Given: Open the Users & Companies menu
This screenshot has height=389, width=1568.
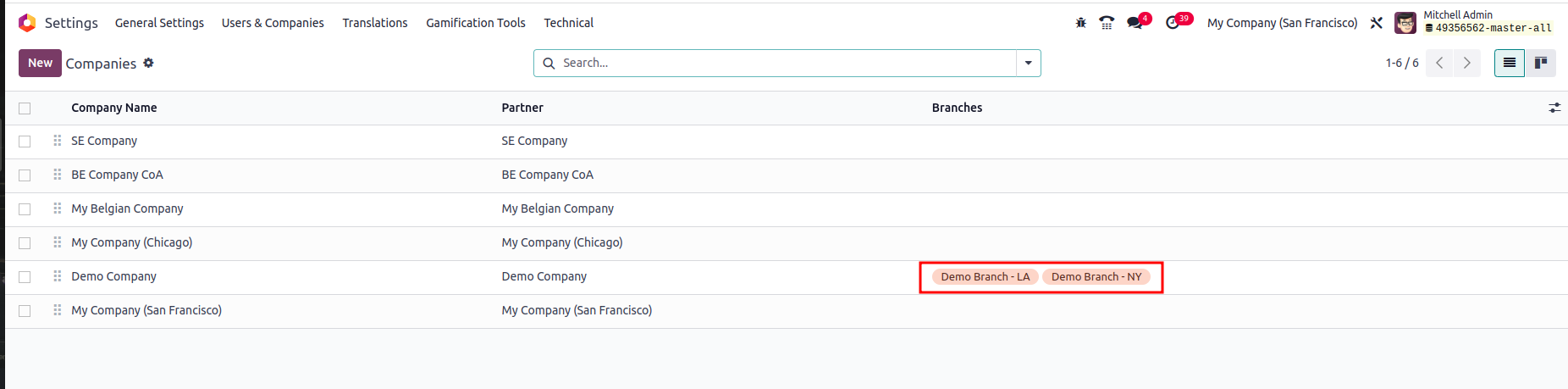Looking at the screenshot, I should 273,23.
